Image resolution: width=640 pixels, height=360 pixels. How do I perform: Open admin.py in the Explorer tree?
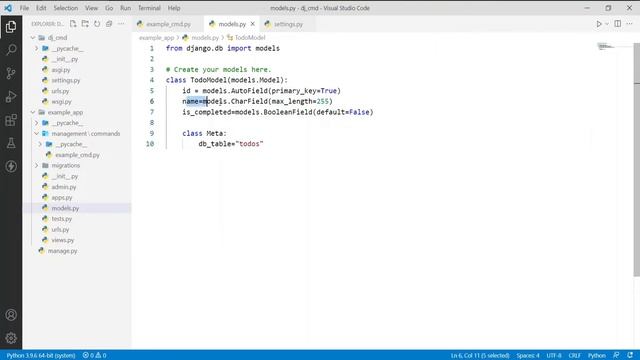pos(64,187)
